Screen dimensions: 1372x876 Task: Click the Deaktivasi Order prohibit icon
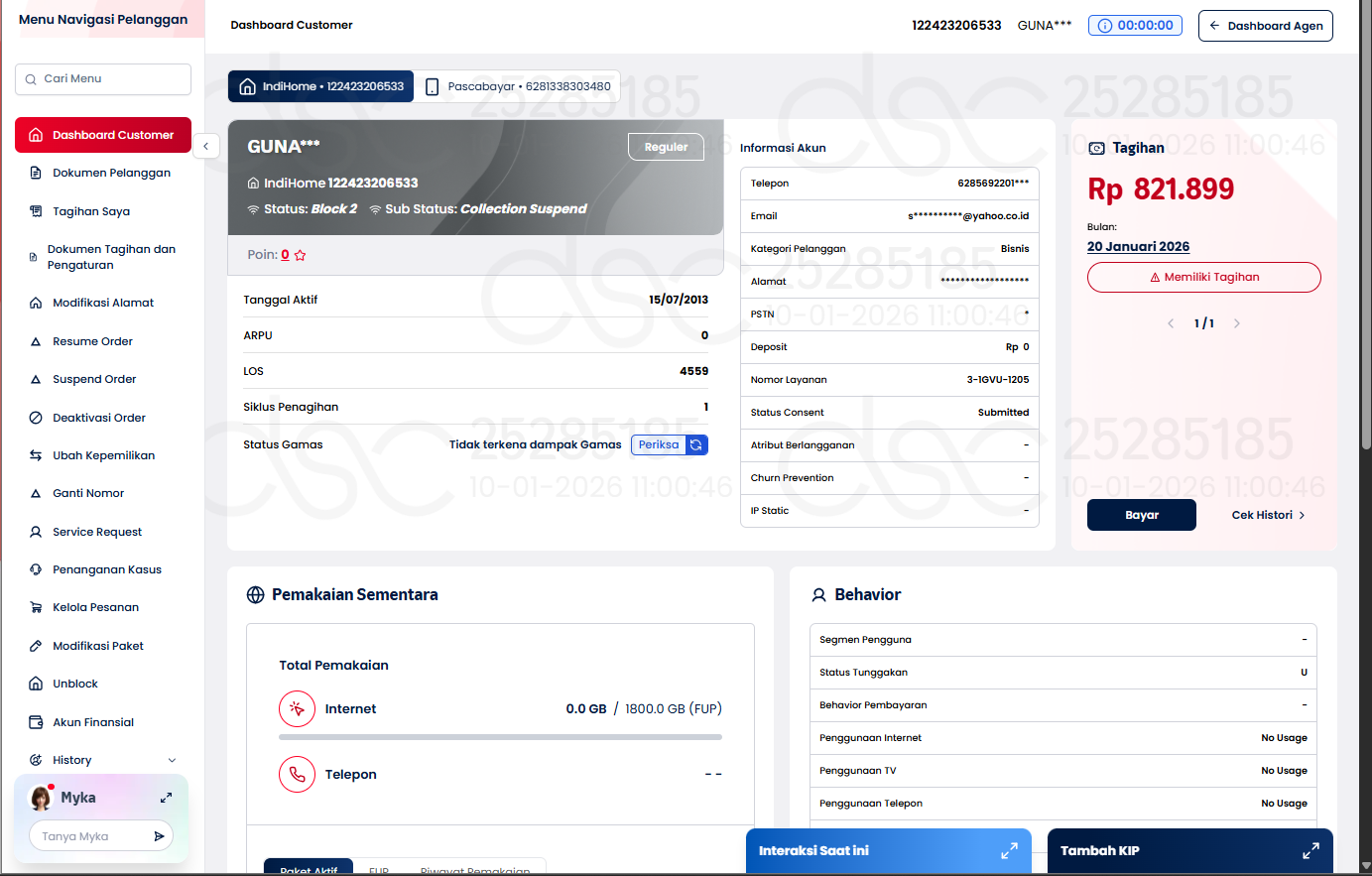(36, 418)
